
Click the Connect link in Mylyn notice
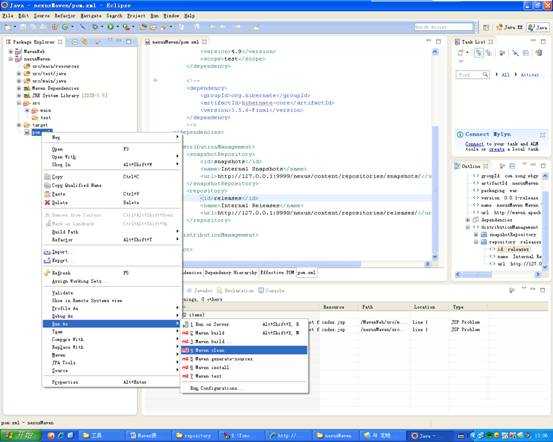coord(474,144)
